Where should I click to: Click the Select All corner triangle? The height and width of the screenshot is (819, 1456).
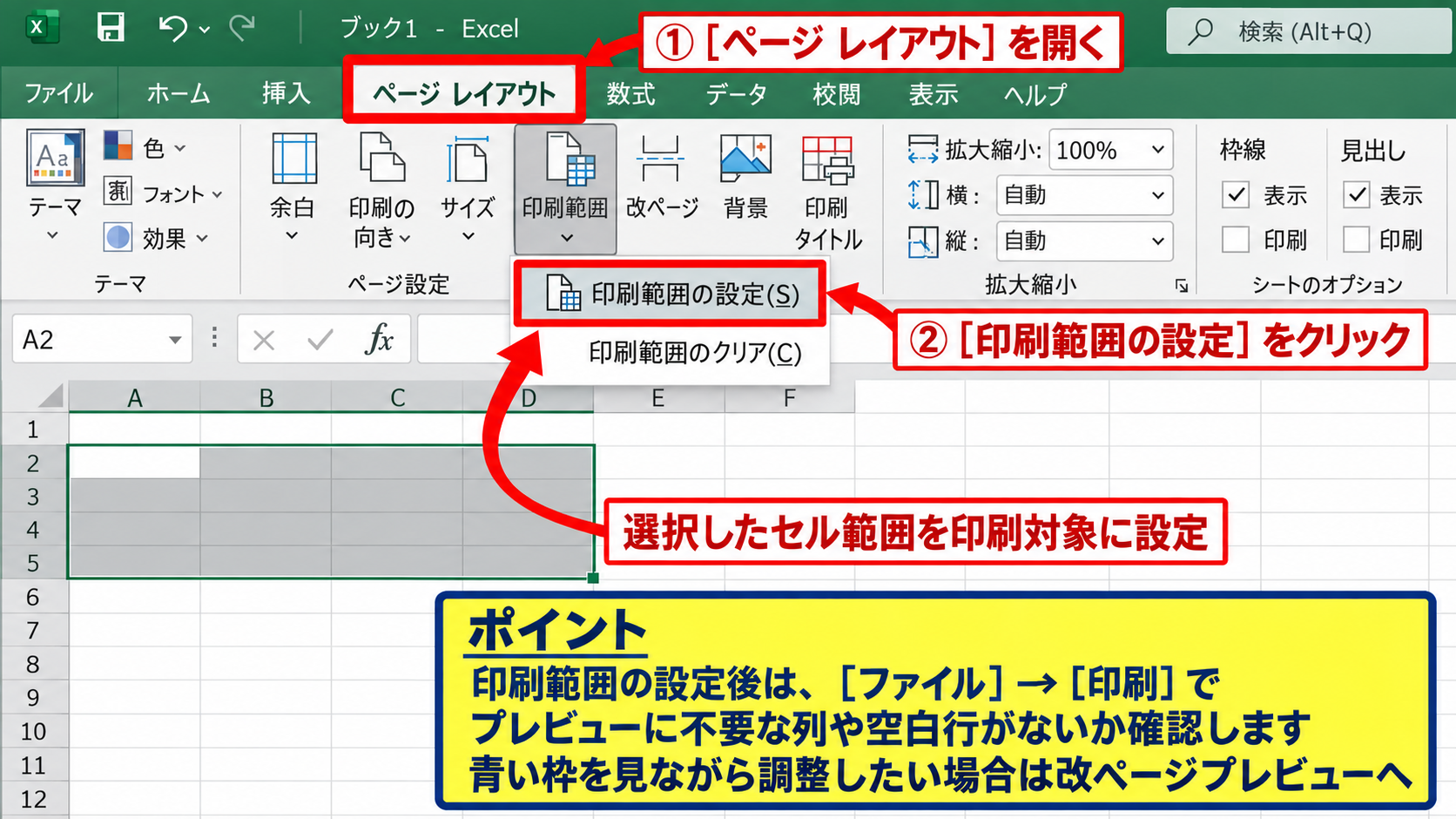51,396
